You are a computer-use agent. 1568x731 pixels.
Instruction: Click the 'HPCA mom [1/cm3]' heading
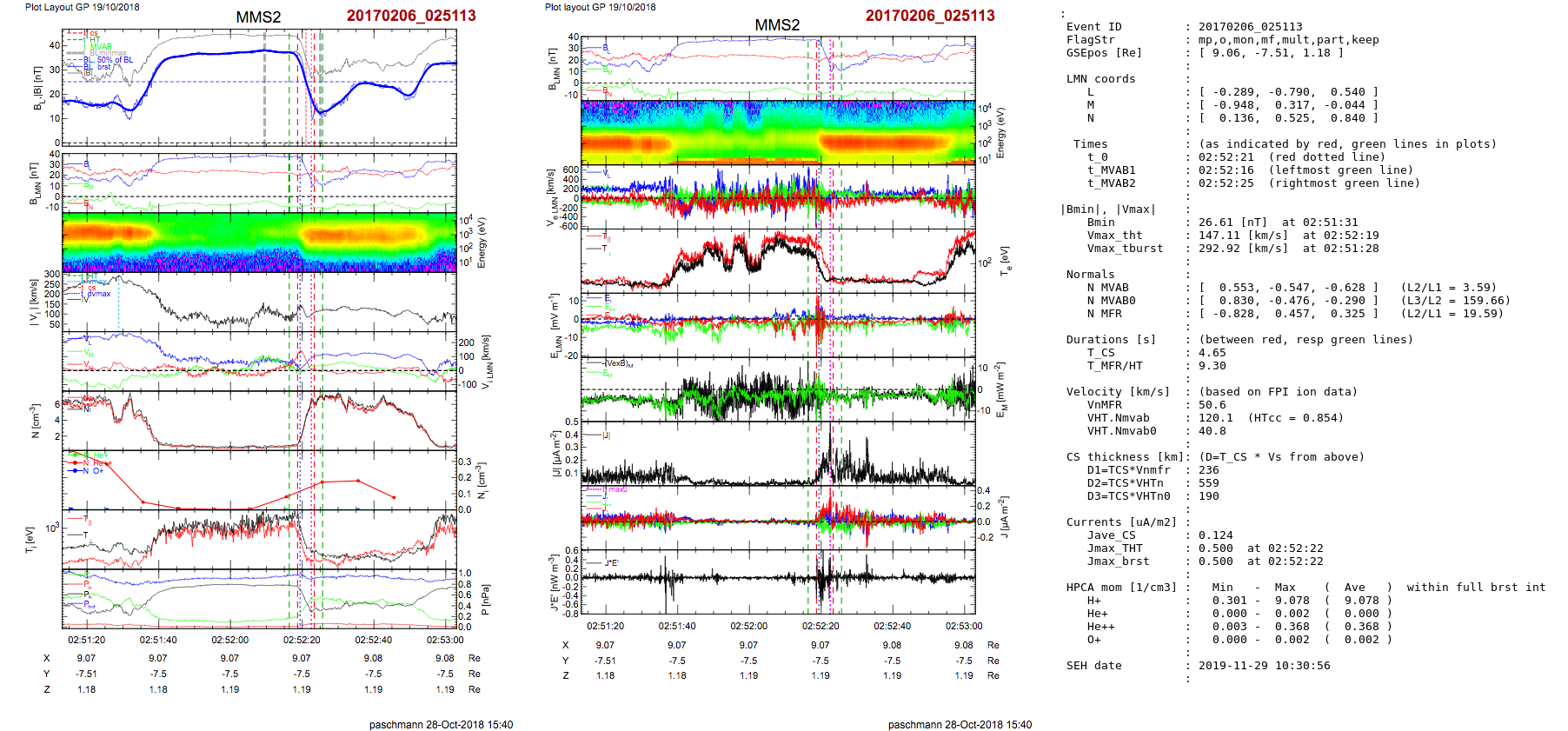[1121, 588]
